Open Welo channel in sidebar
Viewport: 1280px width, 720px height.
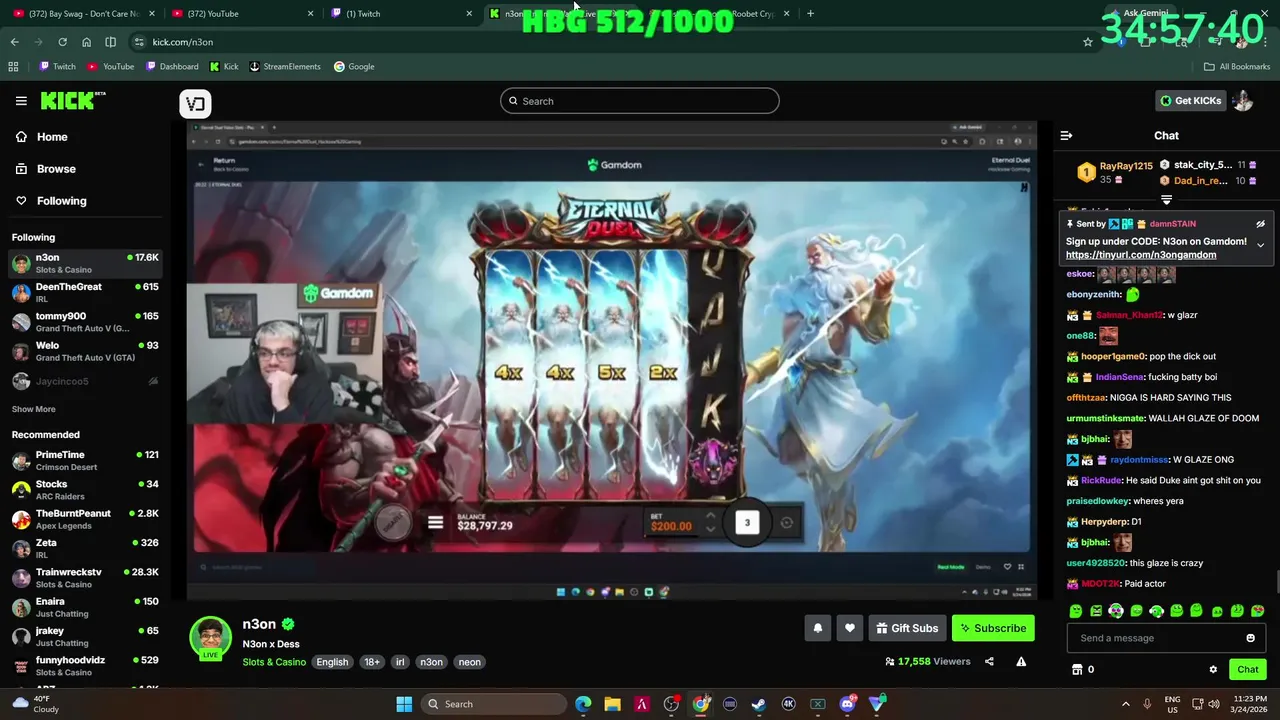click(x=85, y=351)
